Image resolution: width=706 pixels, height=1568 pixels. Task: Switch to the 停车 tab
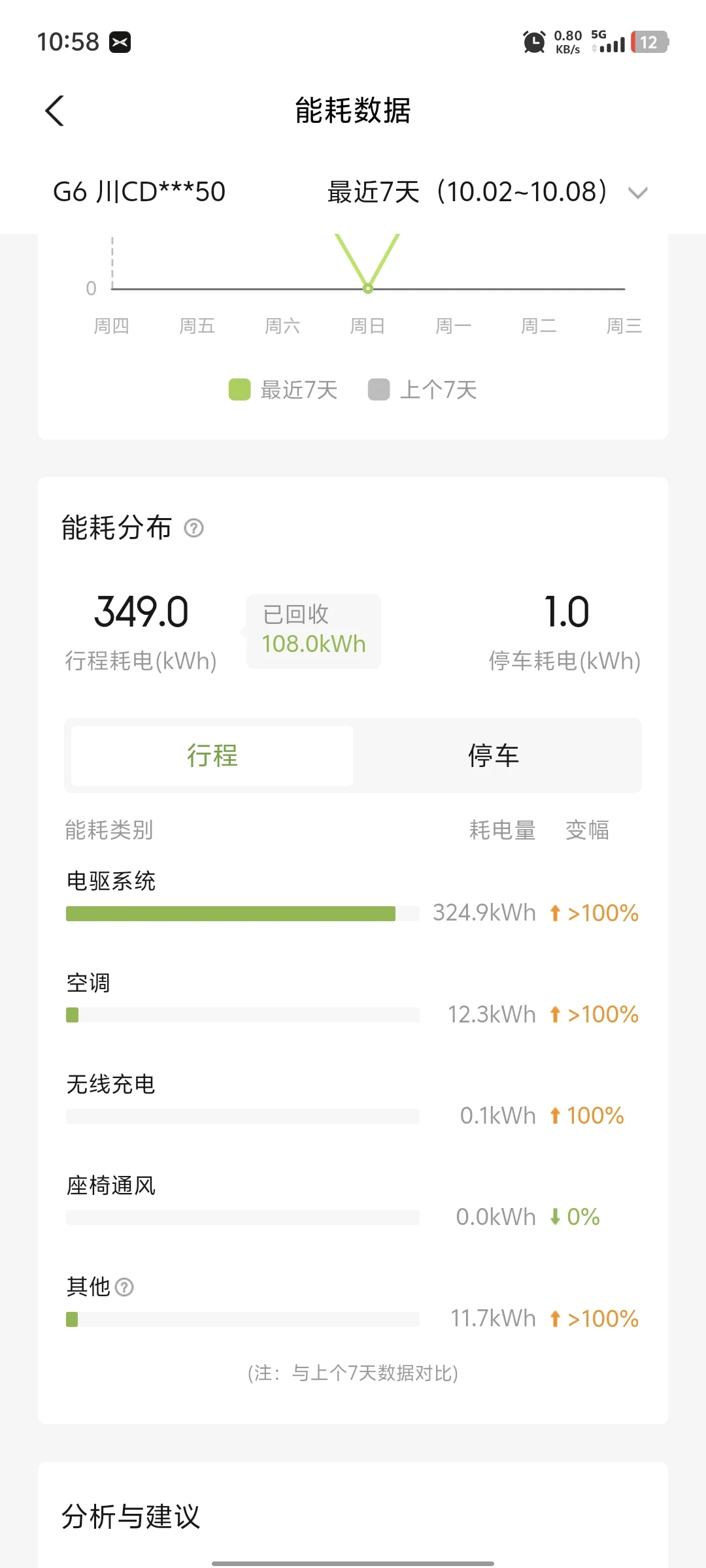pyautogui.click(x=494, y=756)
